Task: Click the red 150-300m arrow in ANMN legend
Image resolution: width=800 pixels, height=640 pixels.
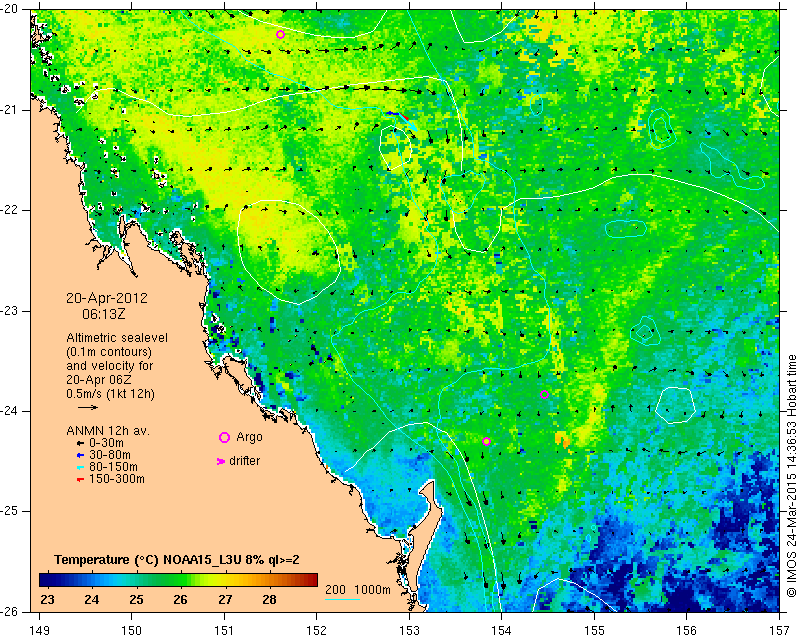Action: pyautogui.click(x=80, y=480)
